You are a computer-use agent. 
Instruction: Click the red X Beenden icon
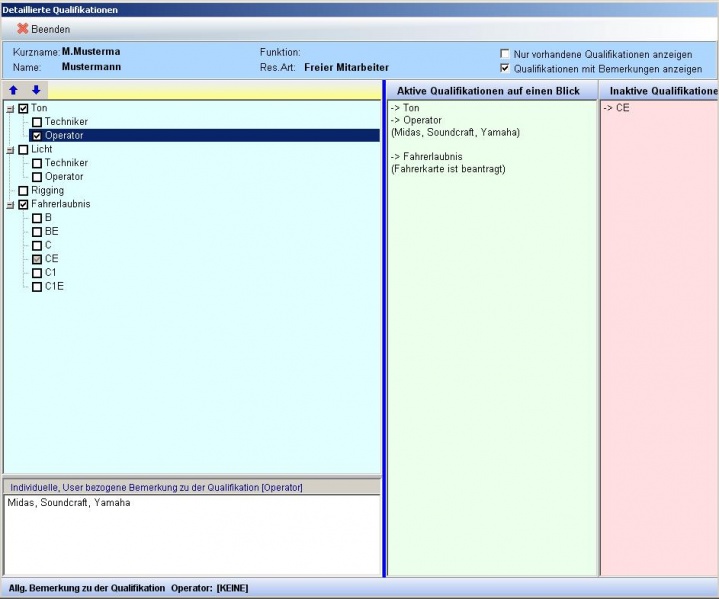pos(22,28)
